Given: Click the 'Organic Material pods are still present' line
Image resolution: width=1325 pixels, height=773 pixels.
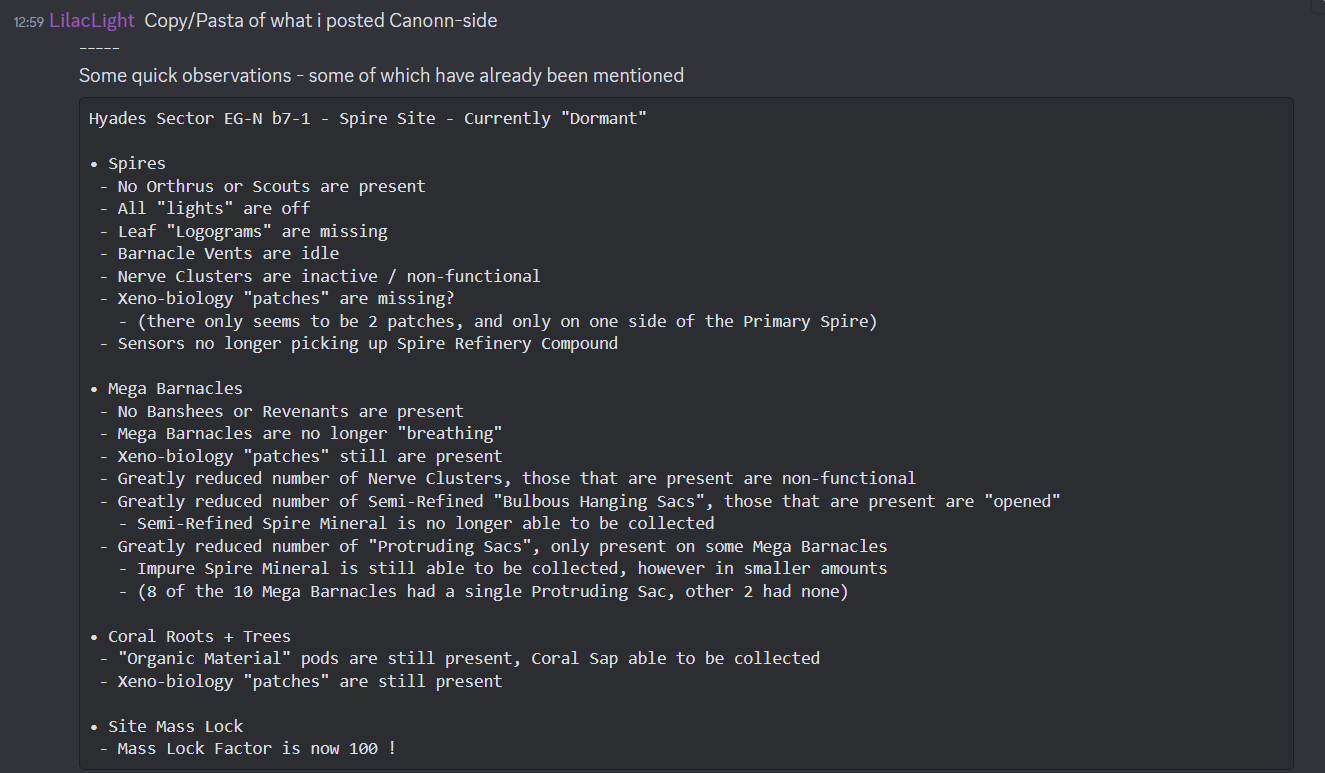Looking at the screenshot, I should [459, 658].
